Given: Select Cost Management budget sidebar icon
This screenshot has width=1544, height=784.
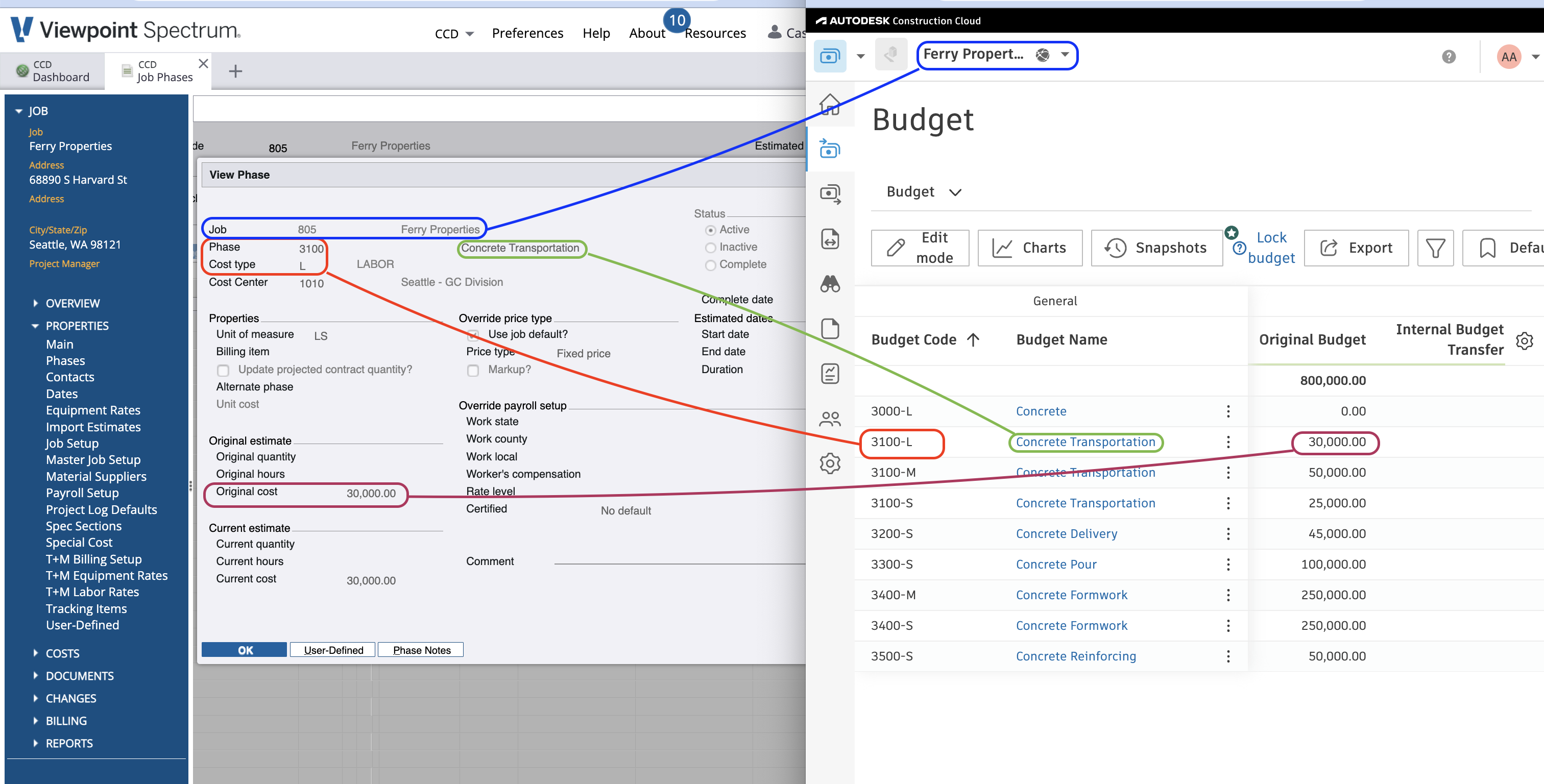Looking at the screenshot, I should pos(830,149).
